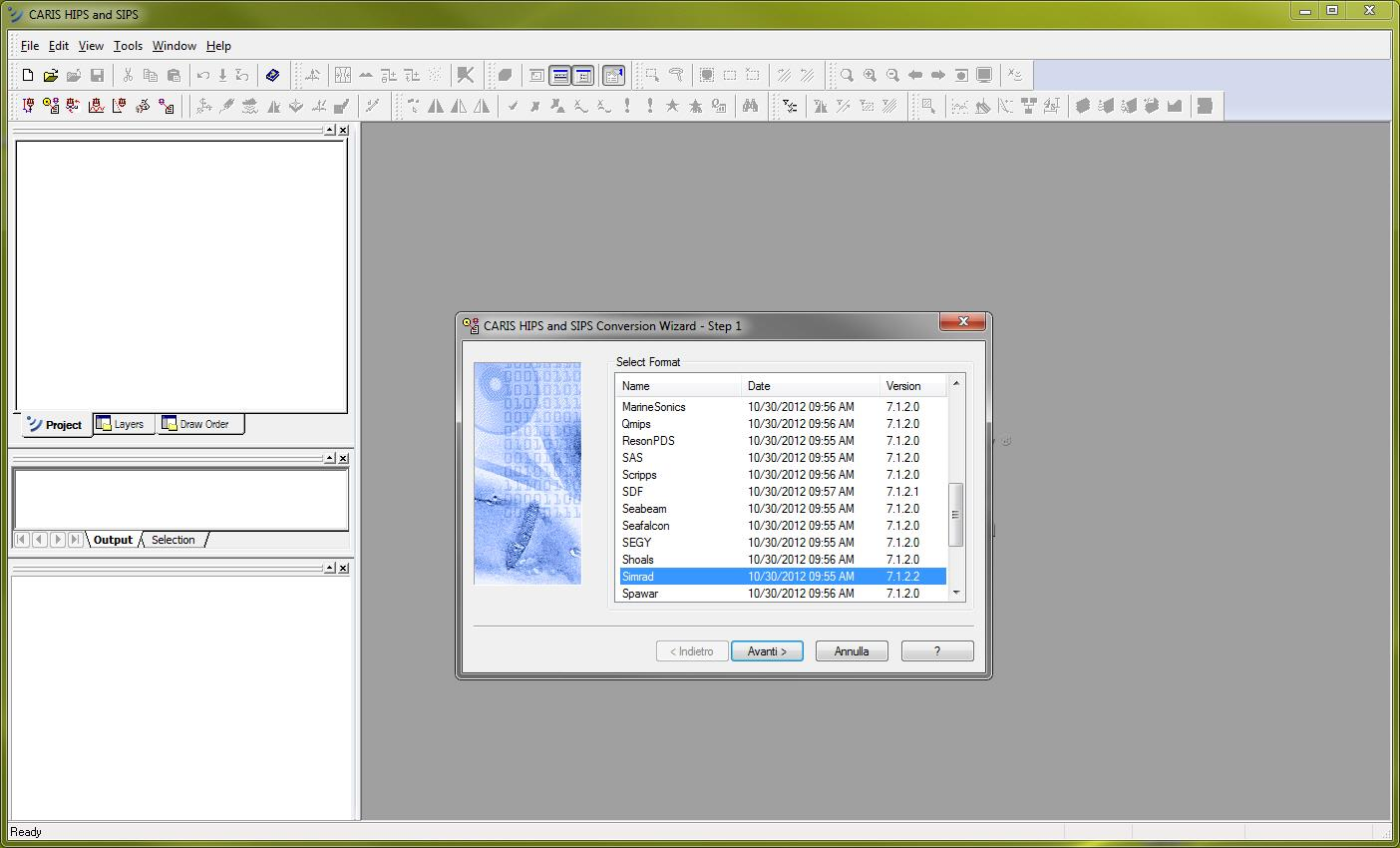This screenshot has height=848, width=1400.
Task: Open Output panel's small arrow menu button
Action: (x=329, y=458)
